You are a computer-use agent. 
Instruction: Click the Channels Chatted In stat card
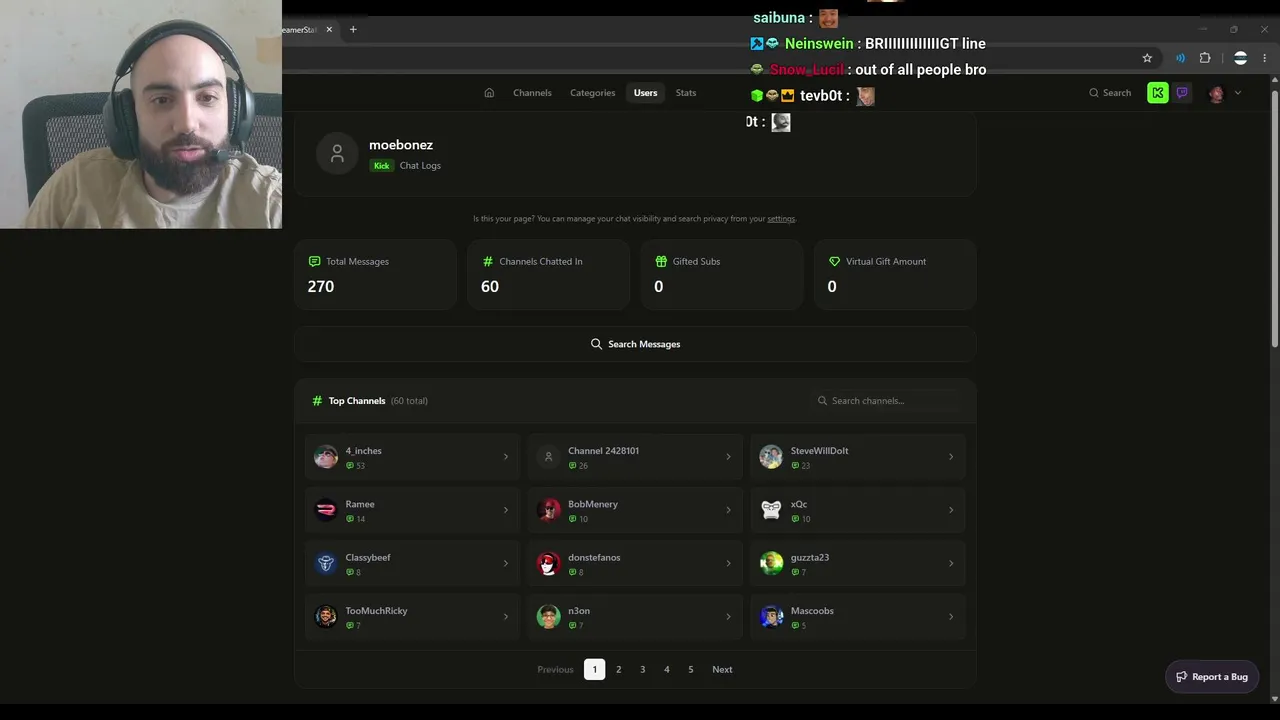click(548, 275)
